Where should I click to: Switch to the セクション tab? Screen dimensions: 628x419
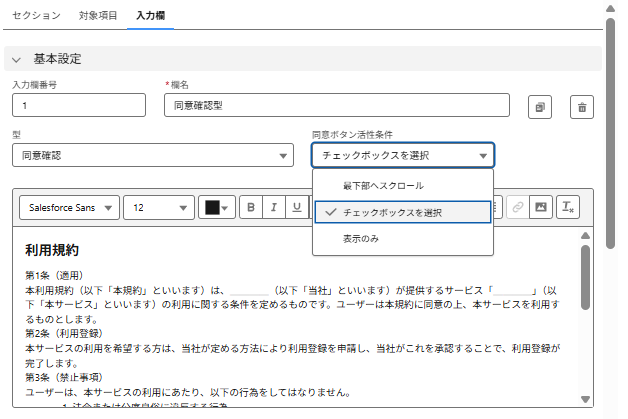tap(36, 16)
